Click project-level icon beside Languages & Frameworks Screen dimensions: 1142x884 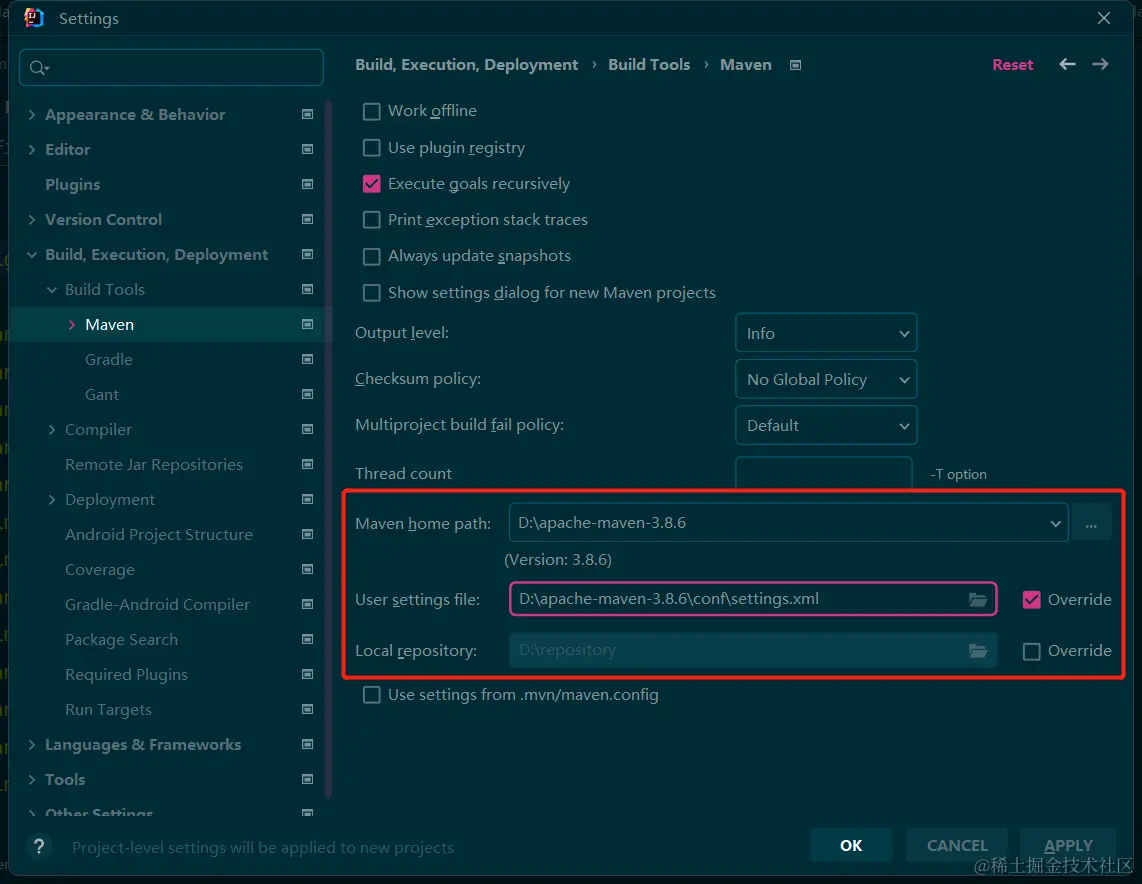307,743
